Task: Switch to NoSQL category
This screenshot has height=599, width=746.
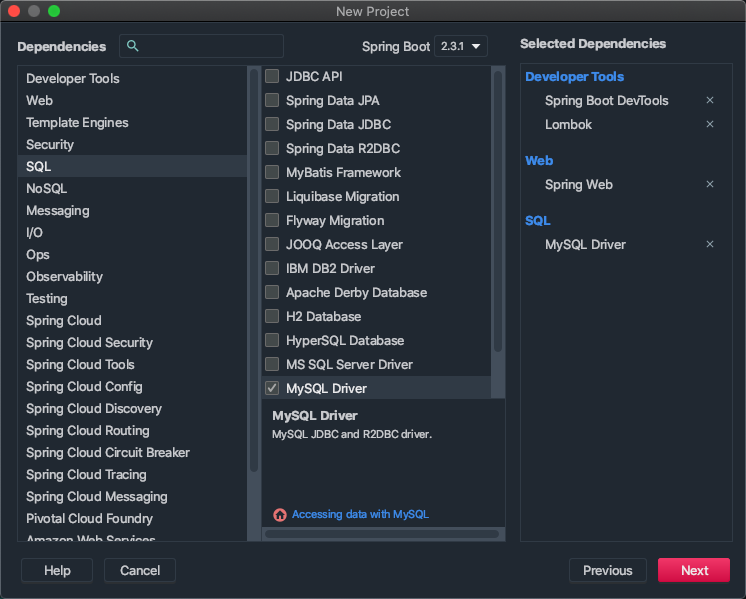Action: point(132,188)
